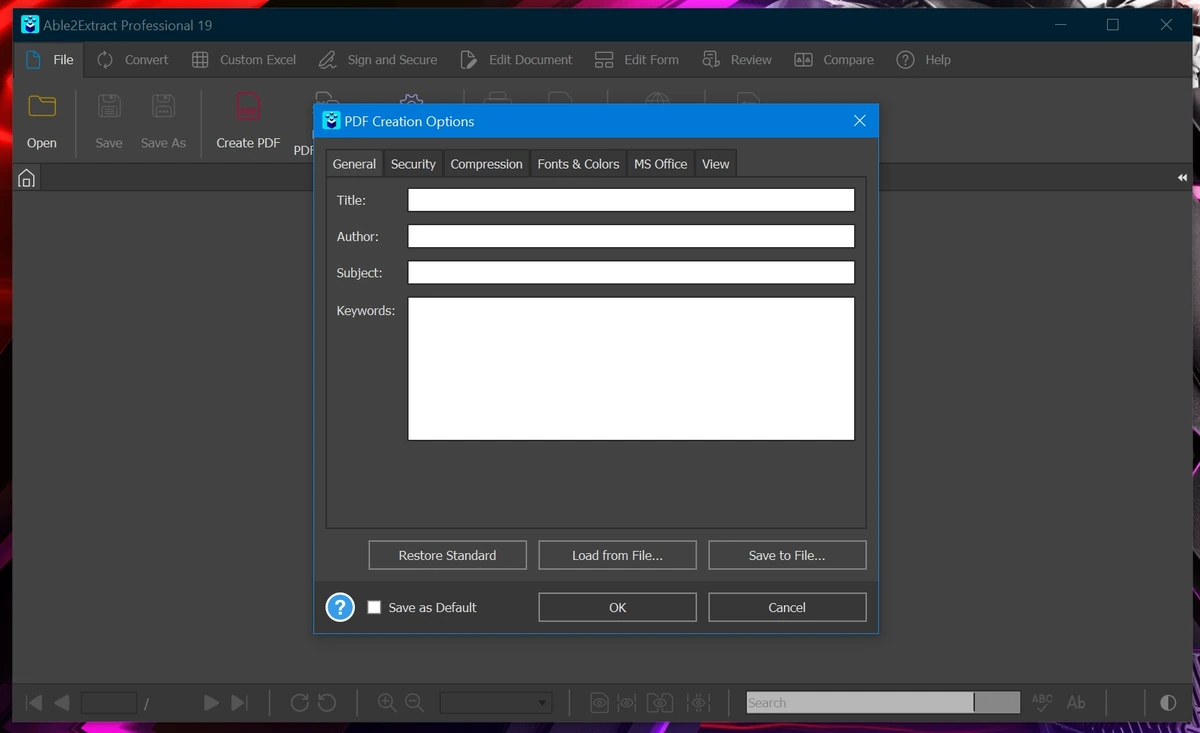This screenshot has height=733, width=1200.
Task: Open the Sign and Secure ribbon tab
Action: click(378, 60)
